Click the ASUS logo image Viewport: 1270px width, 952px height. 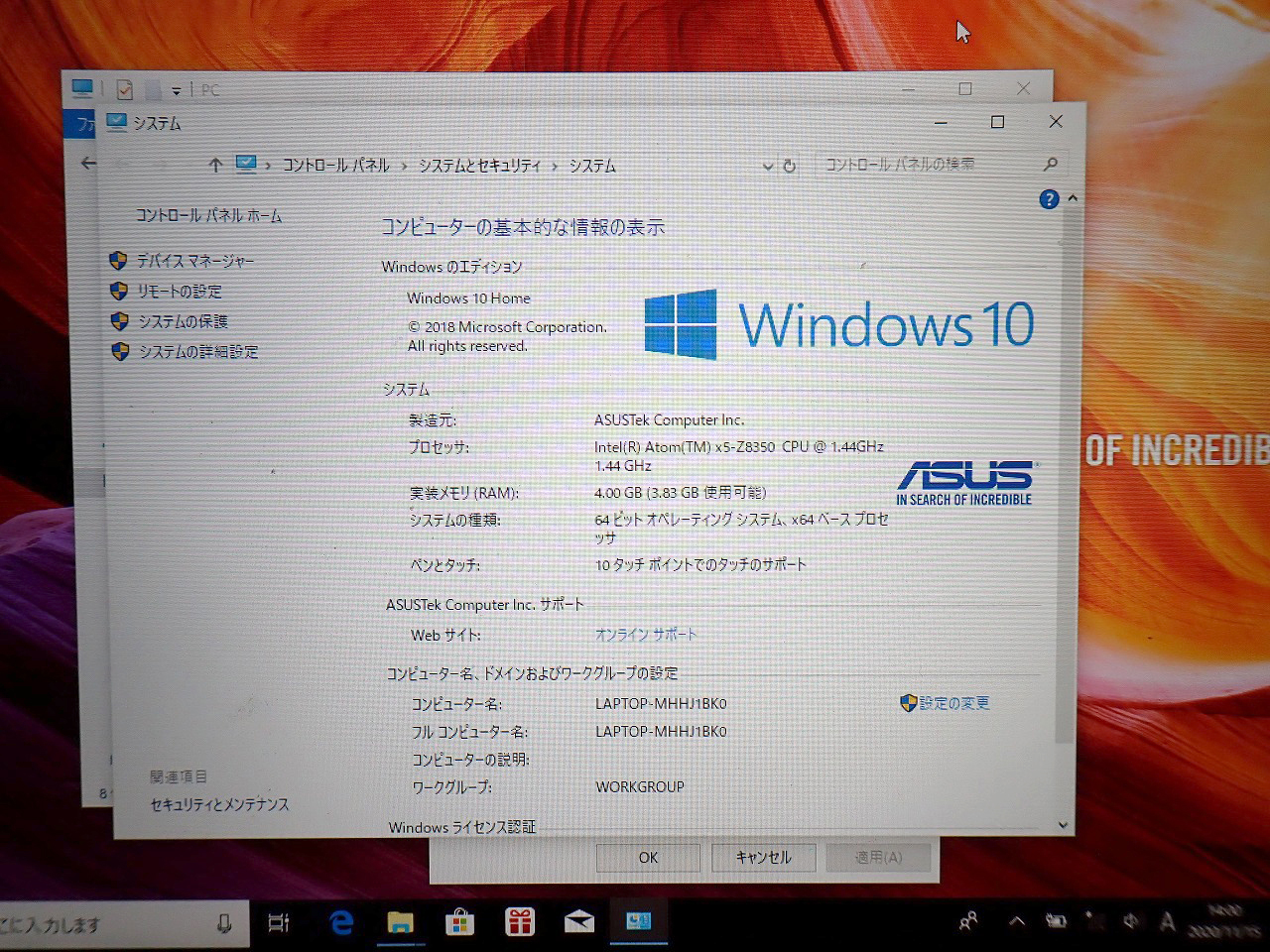click(964, 483)
